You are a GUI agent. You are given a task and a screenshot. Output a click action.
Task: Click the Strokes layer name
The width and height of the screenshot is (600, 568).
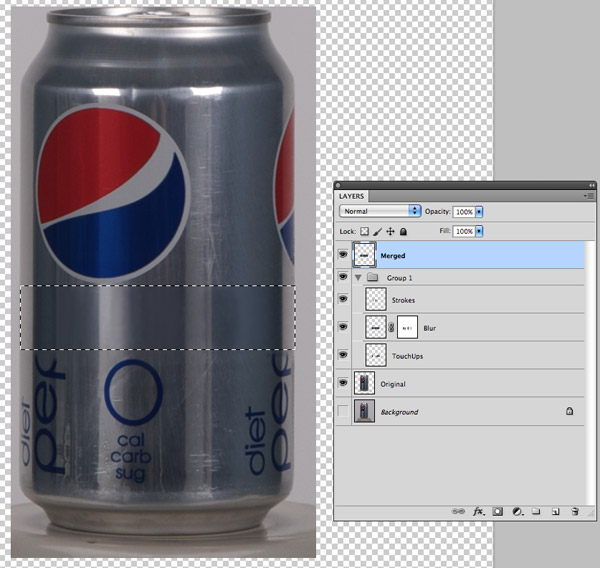point(403,300)
